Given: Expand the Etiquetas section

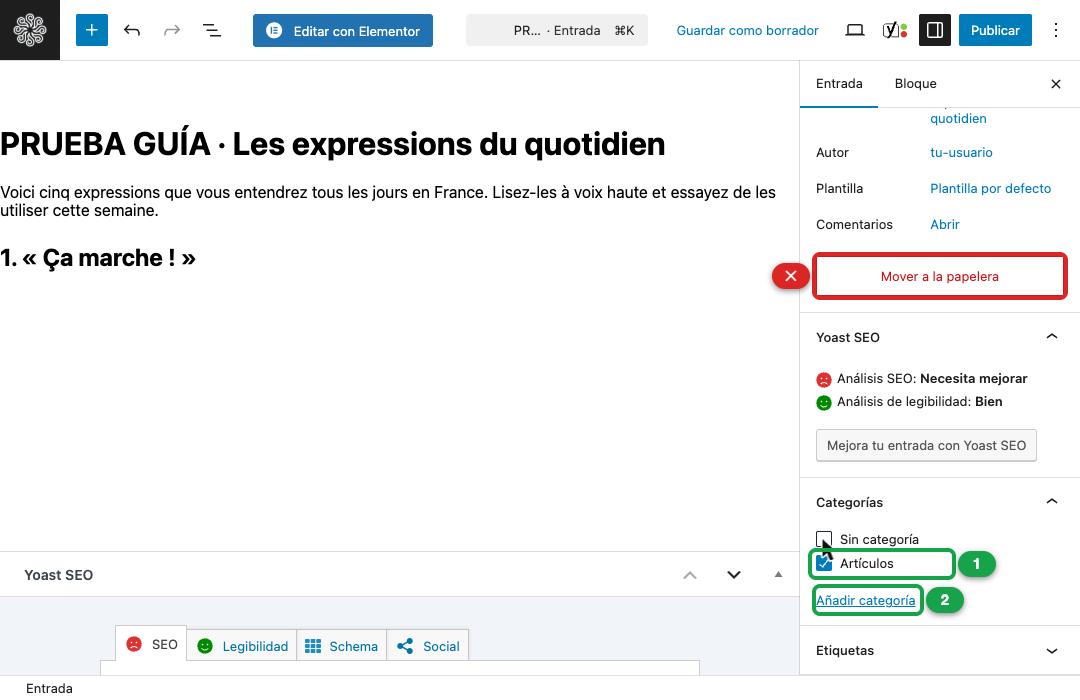Looking at the screenshot, I should coord(1052,650).
